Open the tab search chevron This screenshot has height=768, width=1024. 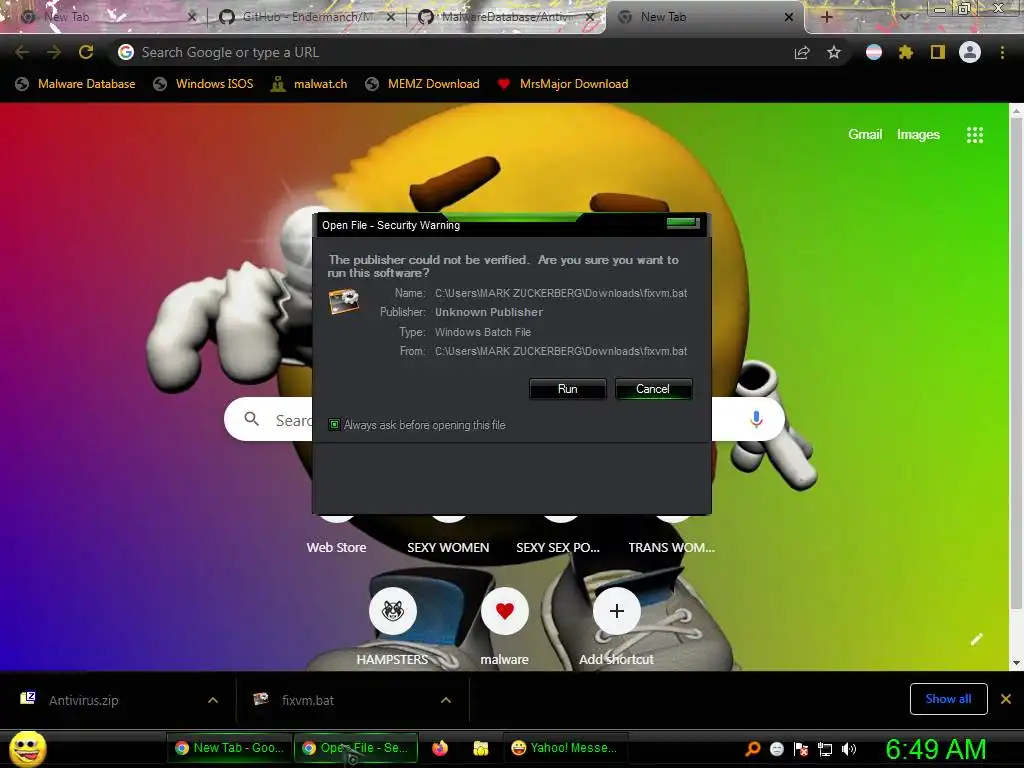905,16
